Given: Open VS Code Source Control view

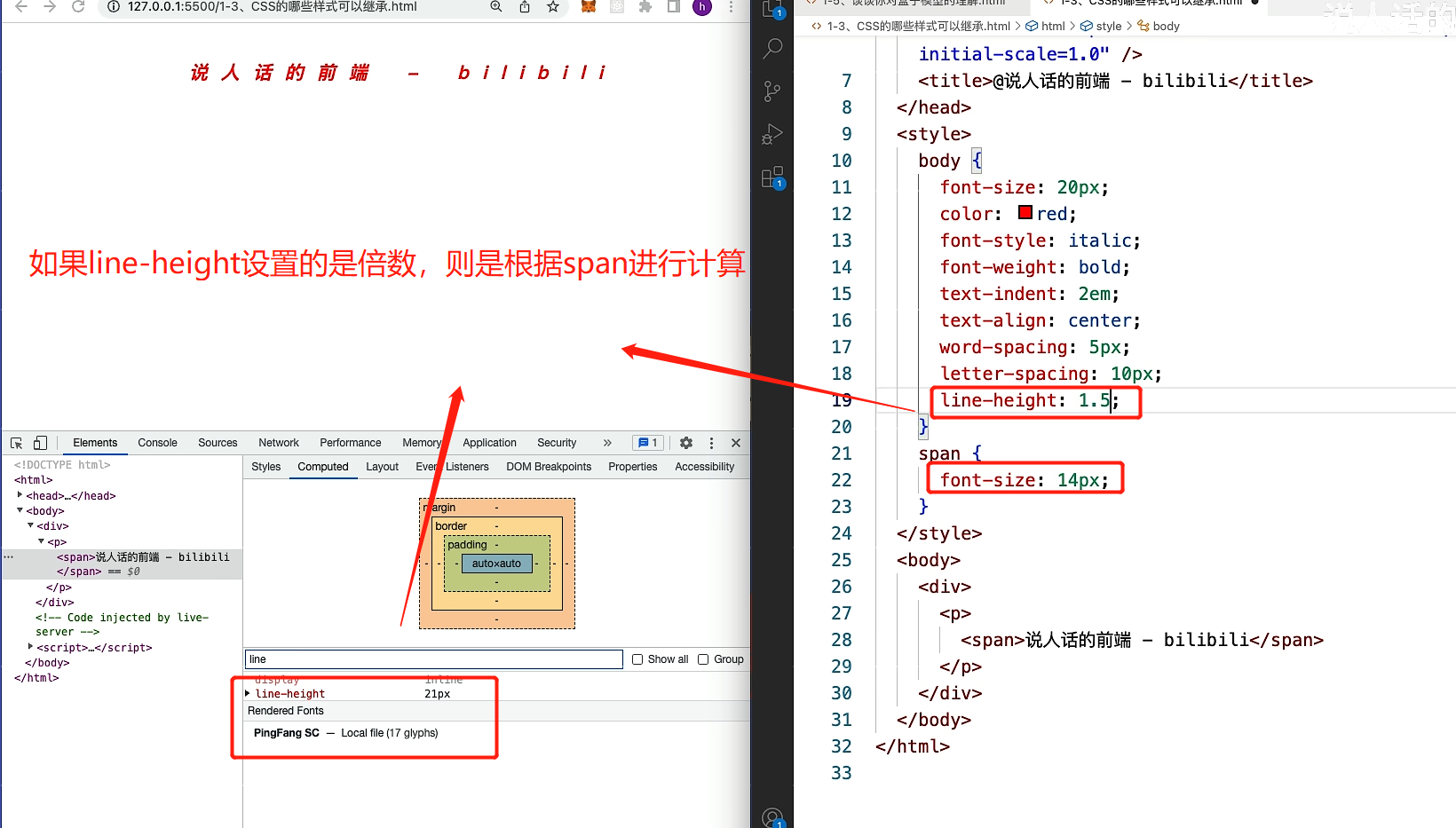Looking at the screenshot, I should click(772, 91).
